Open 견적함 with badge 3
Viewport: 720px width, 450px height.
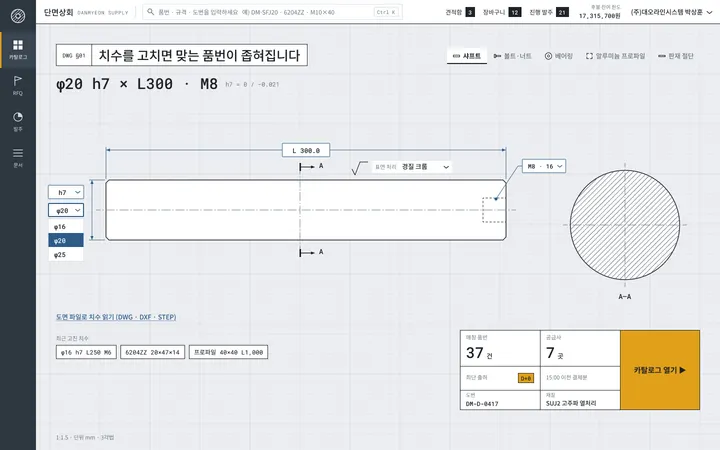(x=460, y=12)
